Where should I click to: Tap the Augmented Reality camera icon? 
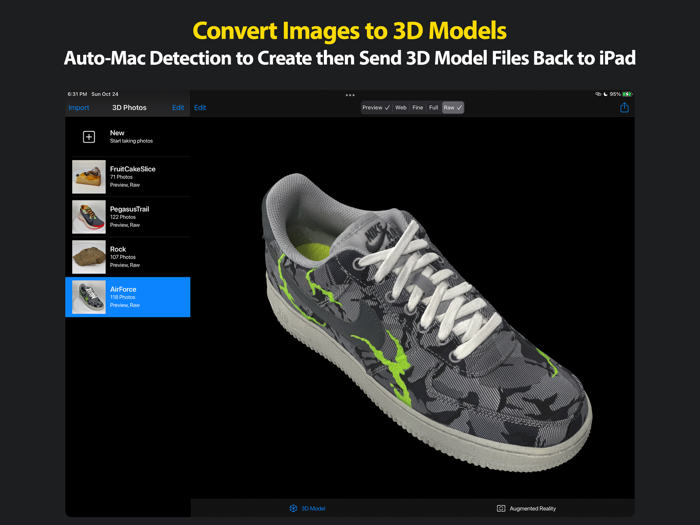pyautogui.click(x=501, y=508)
